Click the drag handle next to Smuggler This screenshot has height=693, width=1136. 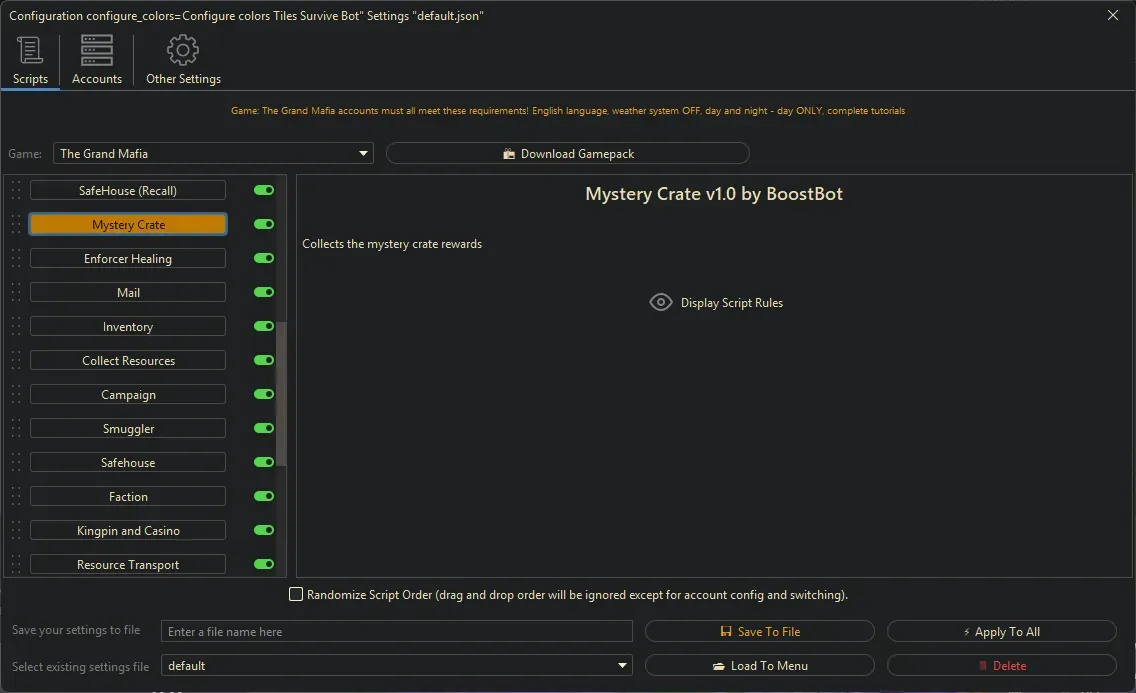16,429
